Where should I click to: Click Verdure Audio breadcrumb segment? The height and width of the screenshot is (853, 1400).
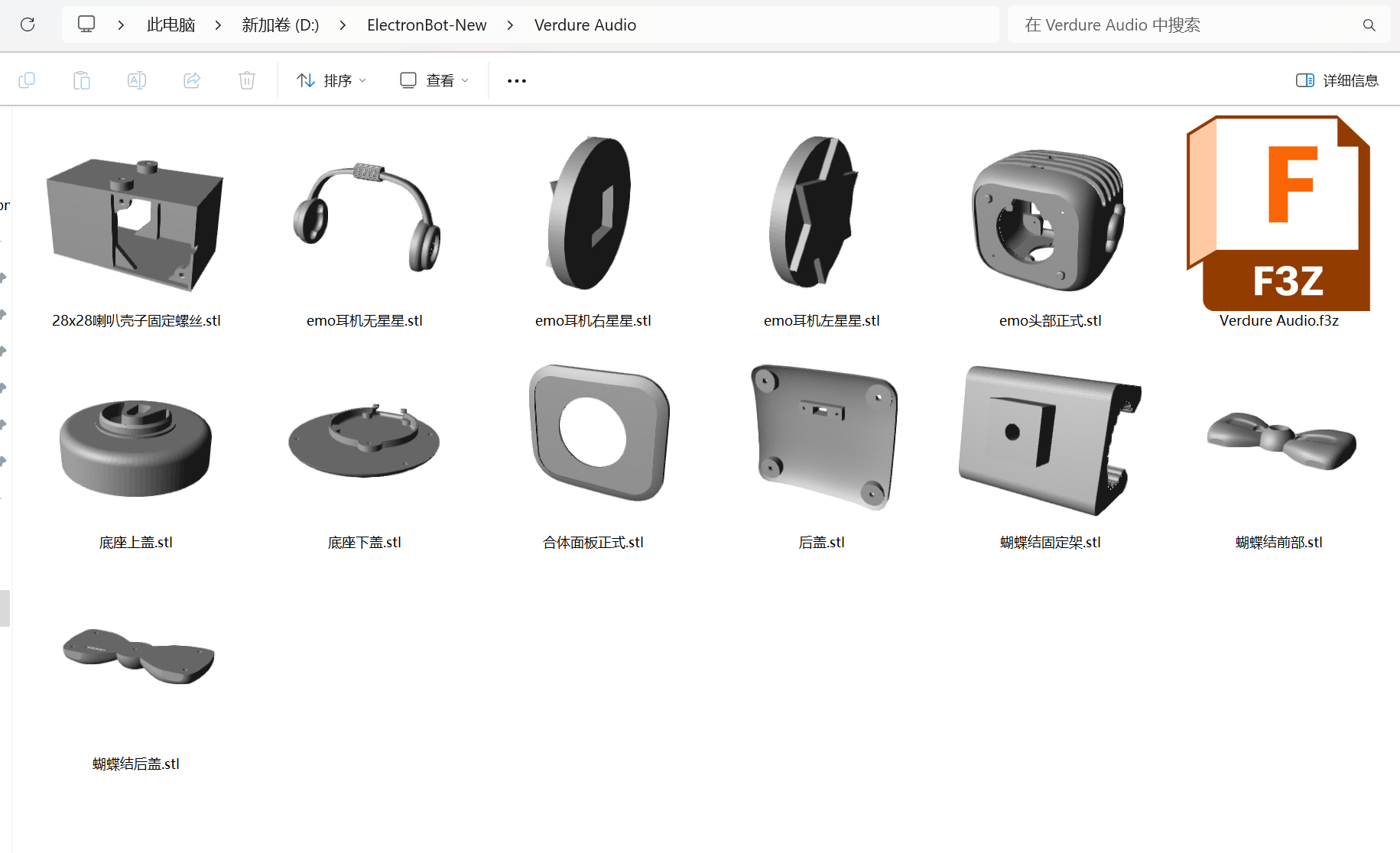click(x=585, y=25)
